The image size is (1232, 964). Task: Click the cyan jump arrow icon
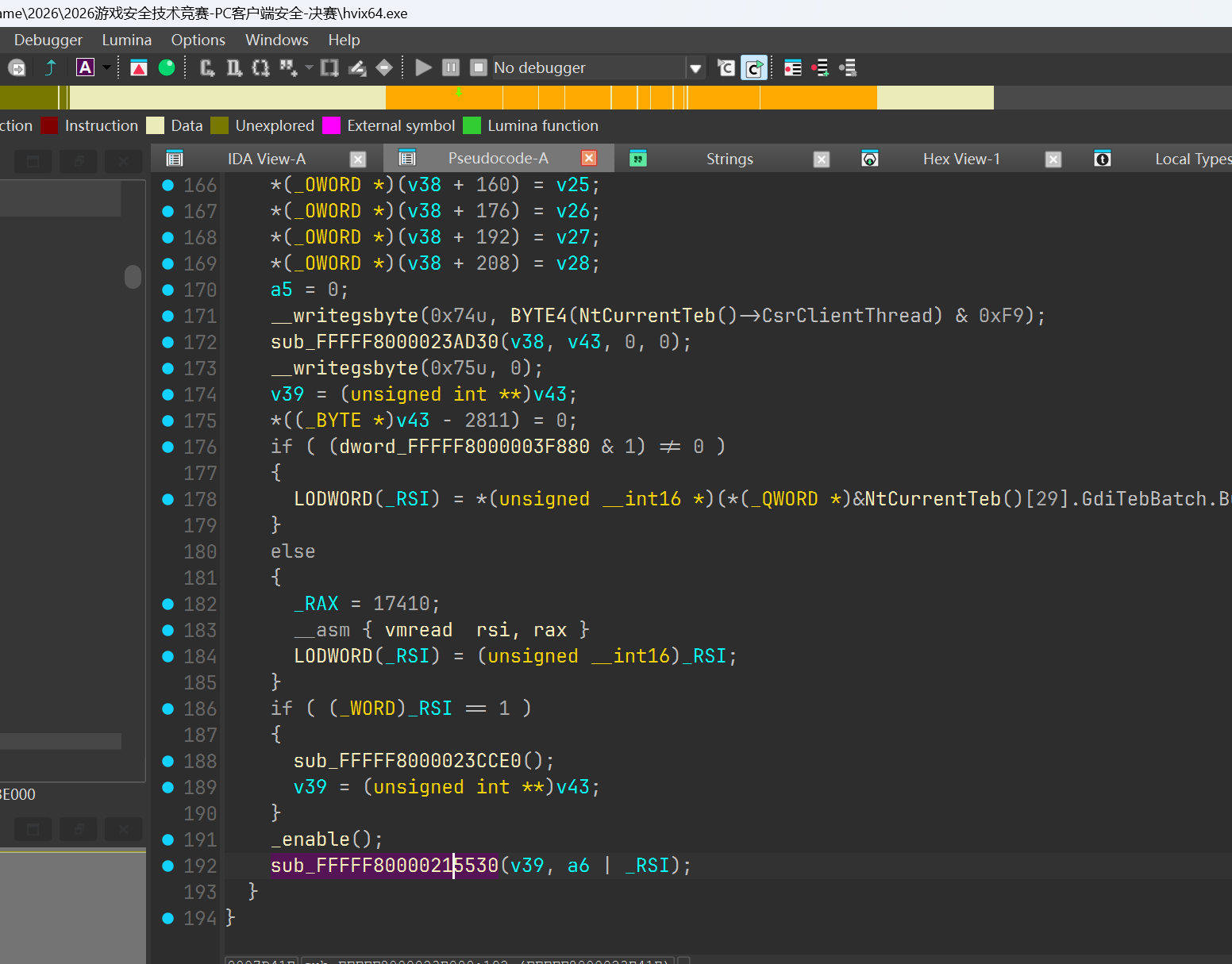[x=51, y=68]
